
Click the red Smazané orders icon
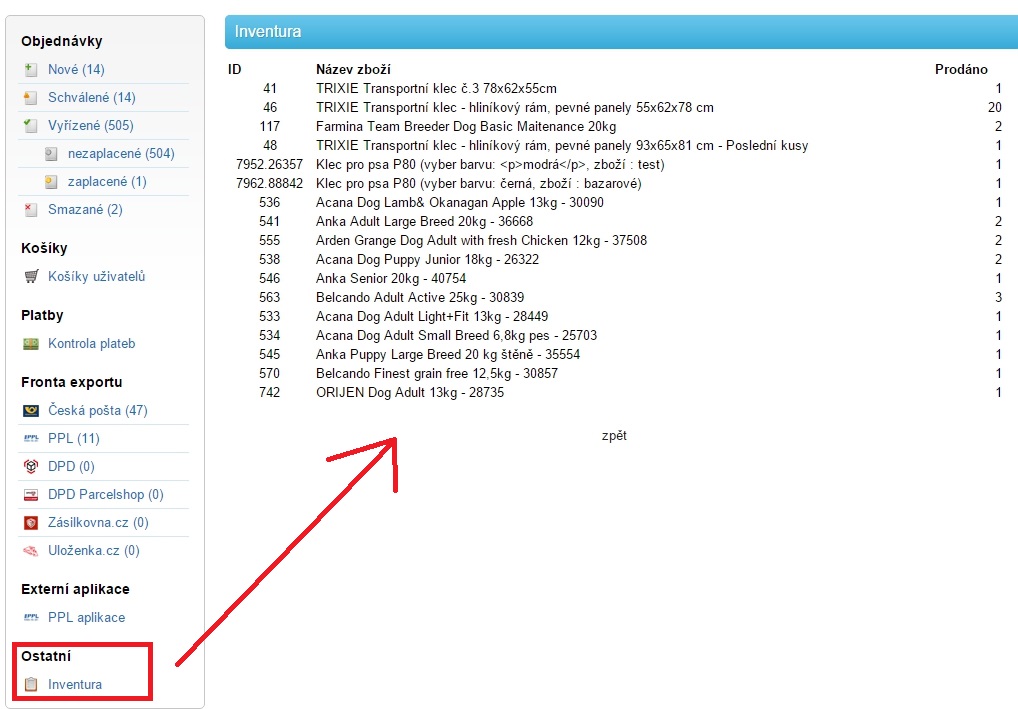click(x=30, y=209)
